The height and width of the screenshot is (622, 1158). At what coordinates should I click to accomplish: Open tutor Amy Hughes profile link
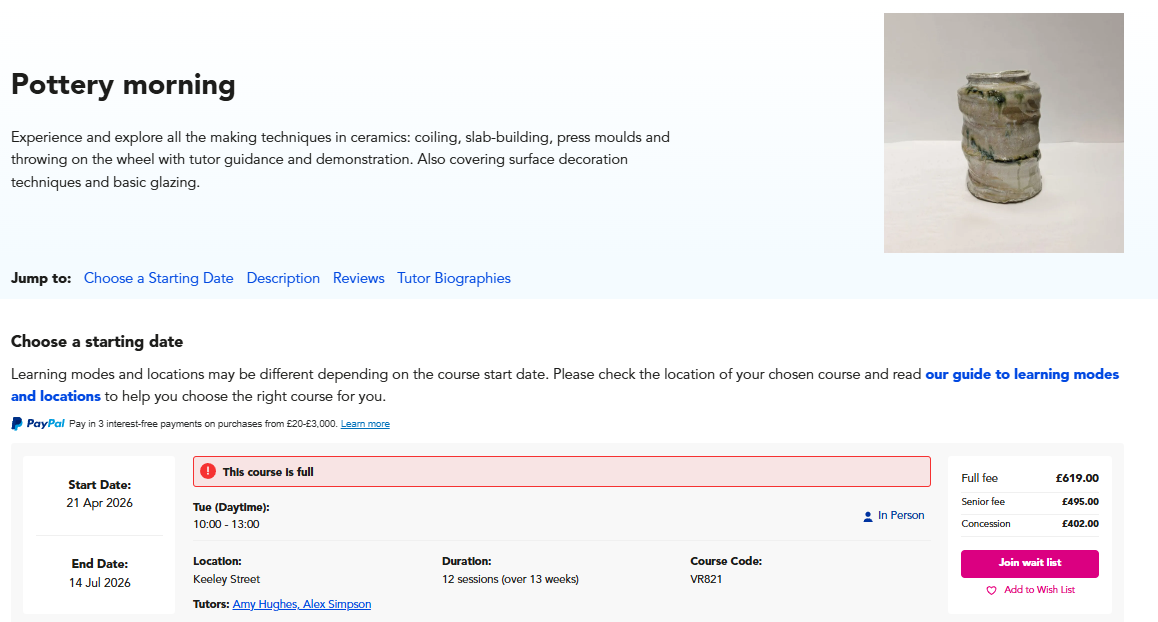265,604
